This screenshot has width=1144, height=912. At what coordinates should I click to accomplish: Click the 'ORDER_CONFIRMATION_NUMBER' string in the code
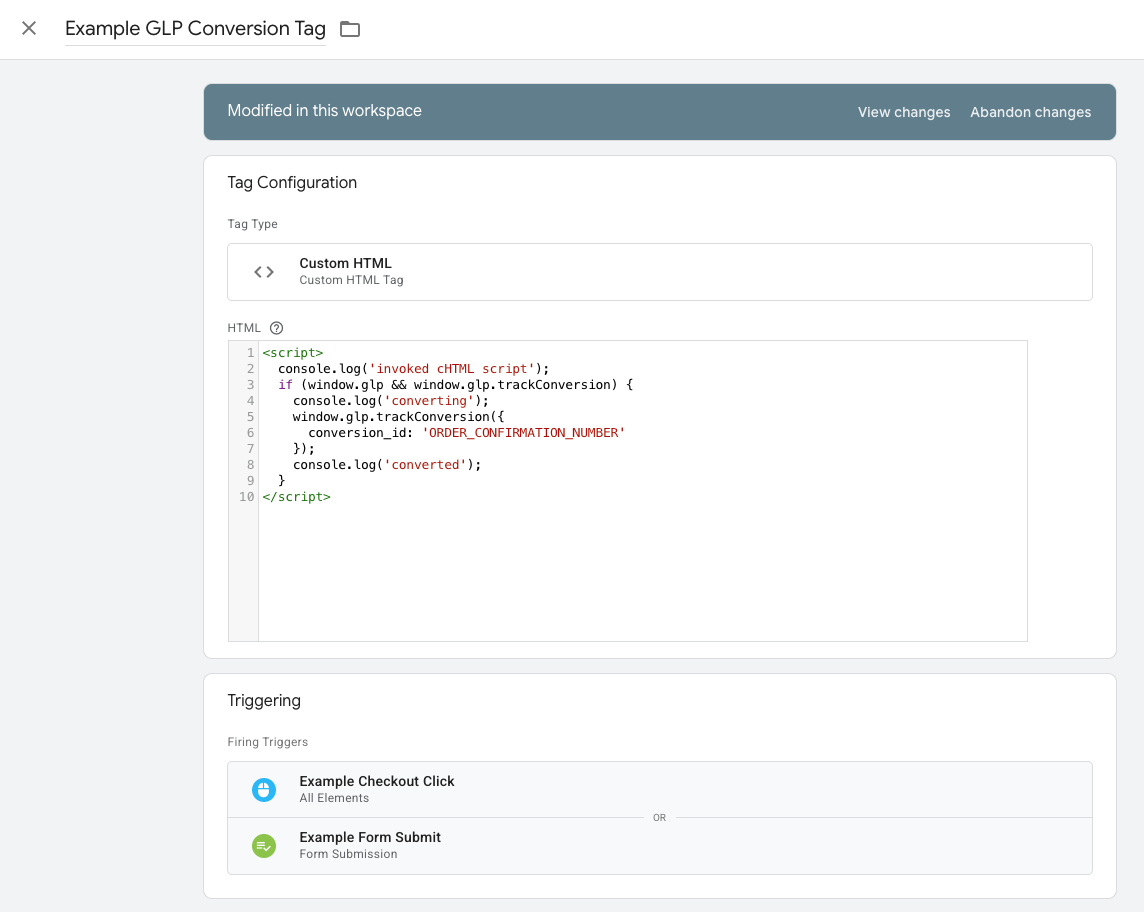524,433
